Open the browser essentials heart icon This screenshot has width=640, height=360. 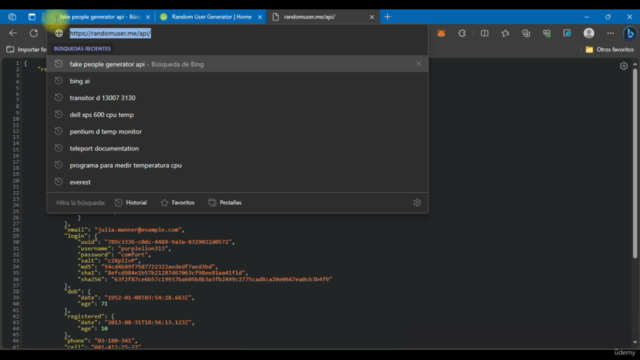pos(547,33)
